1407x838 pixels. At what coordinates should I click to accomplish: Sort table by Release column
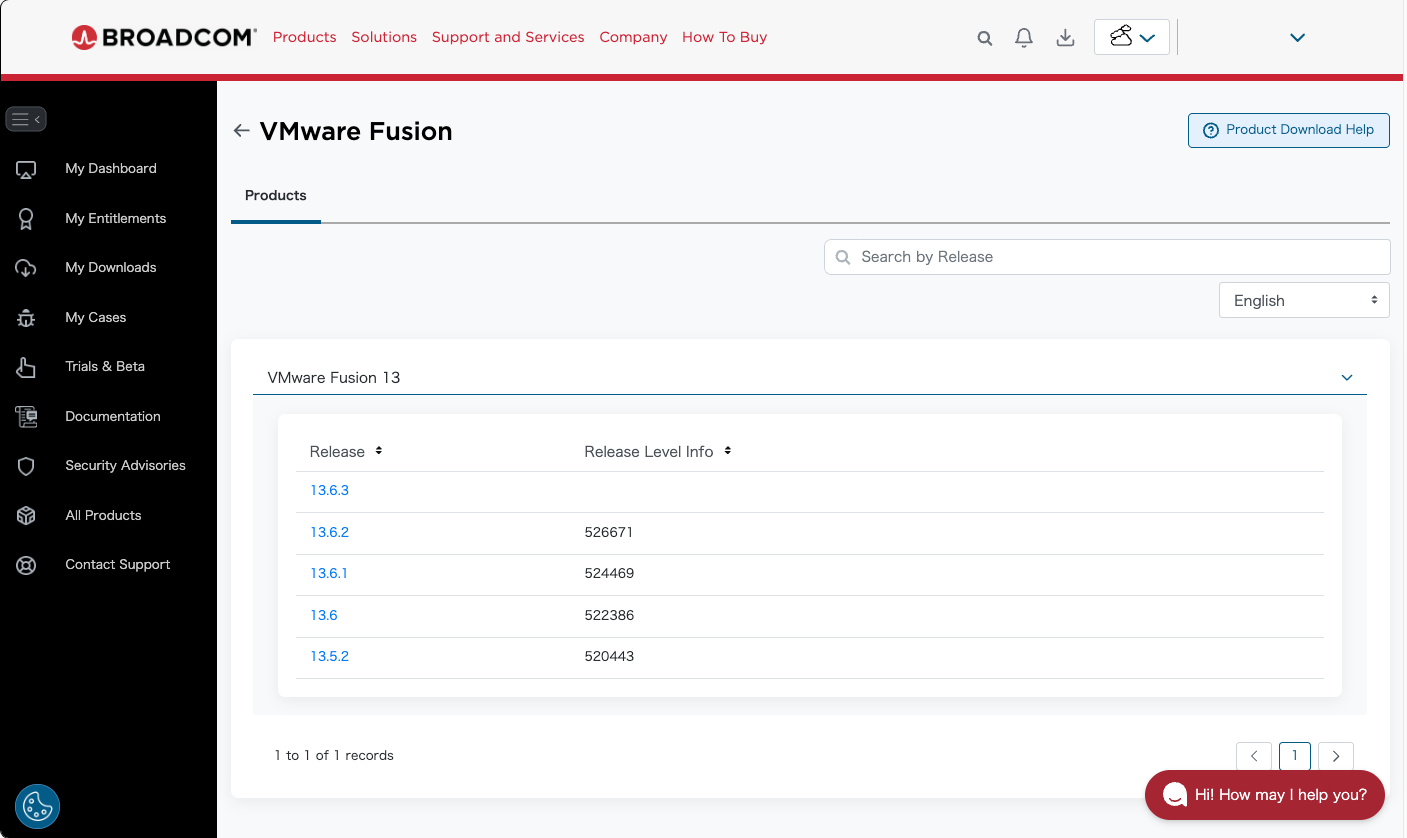point(379,451)
